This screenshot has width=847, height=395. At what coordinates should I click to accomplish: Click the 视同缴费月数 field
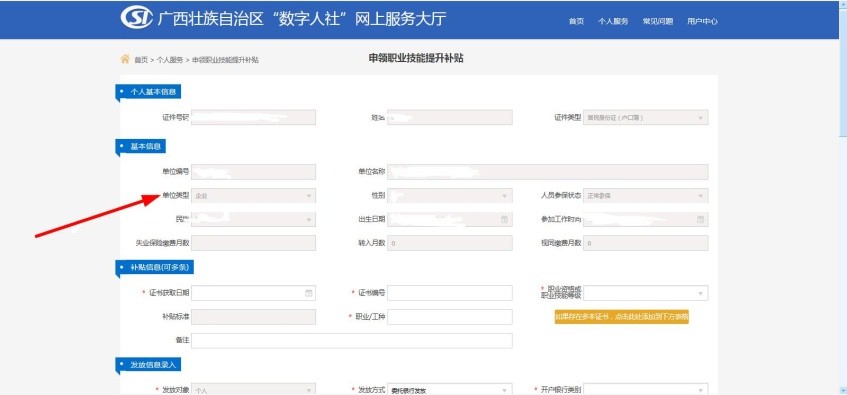click(645, 243)
